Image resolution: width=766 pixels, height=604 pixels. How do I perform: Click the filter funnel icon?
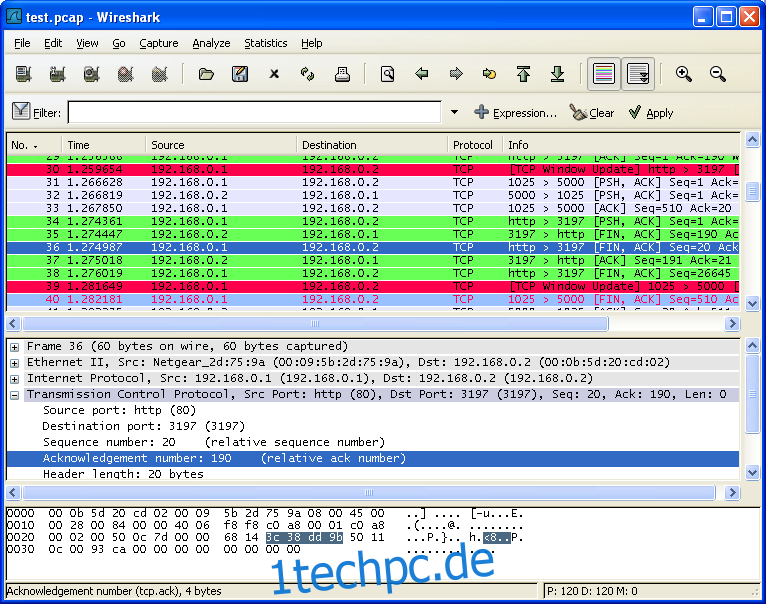point(21,111)
